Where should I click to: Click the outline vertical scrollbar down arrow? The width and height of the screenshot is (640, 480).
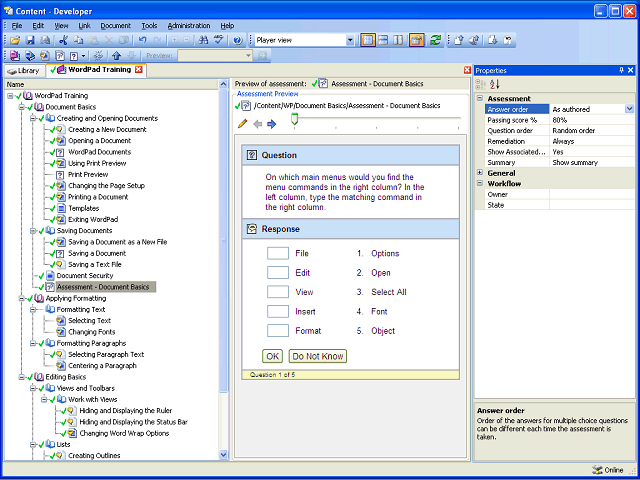(223, 454)
